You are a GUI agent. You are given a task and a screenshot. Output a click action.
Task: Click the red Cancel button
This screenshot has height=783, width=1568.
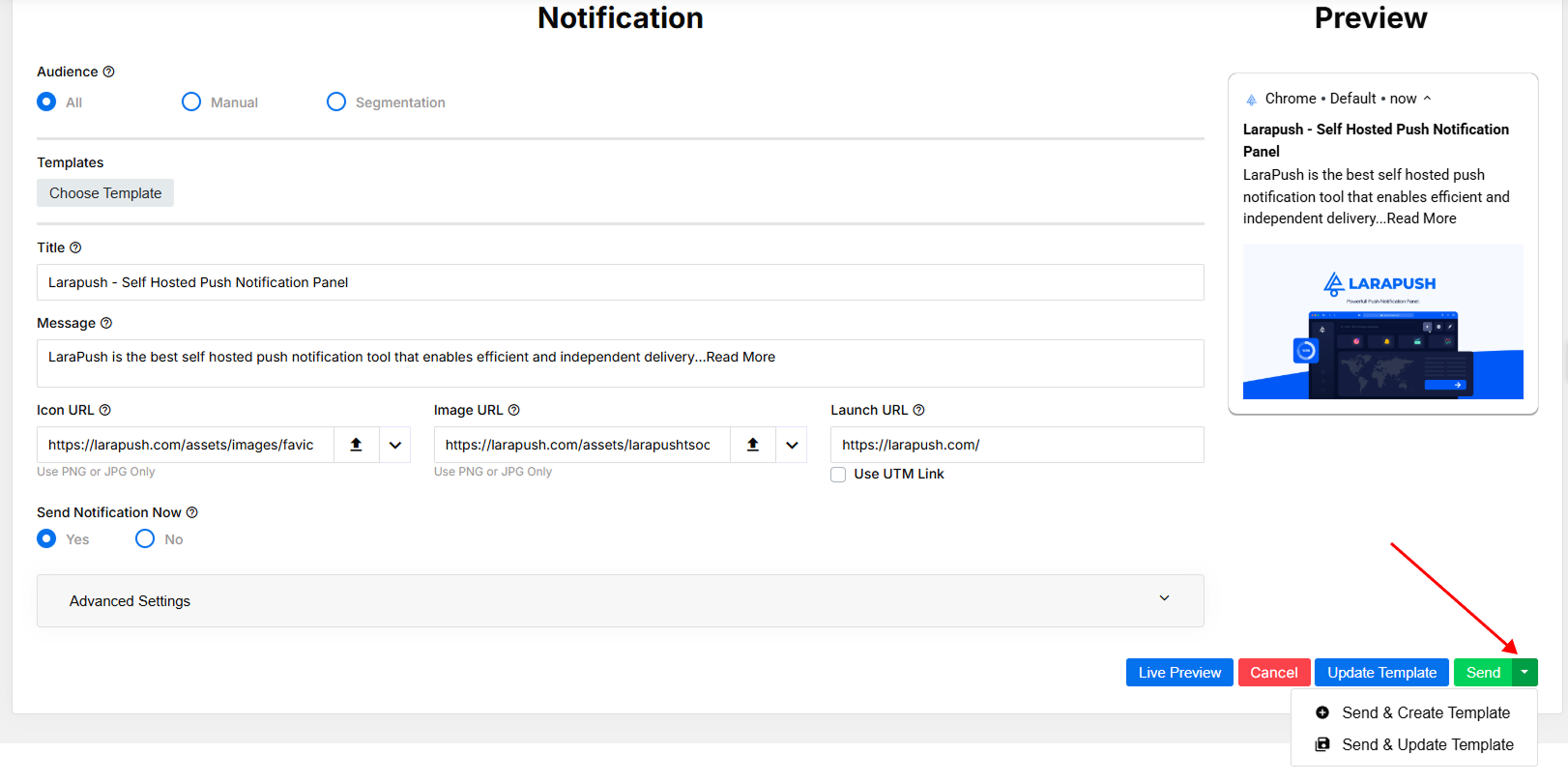(1274, 673)
